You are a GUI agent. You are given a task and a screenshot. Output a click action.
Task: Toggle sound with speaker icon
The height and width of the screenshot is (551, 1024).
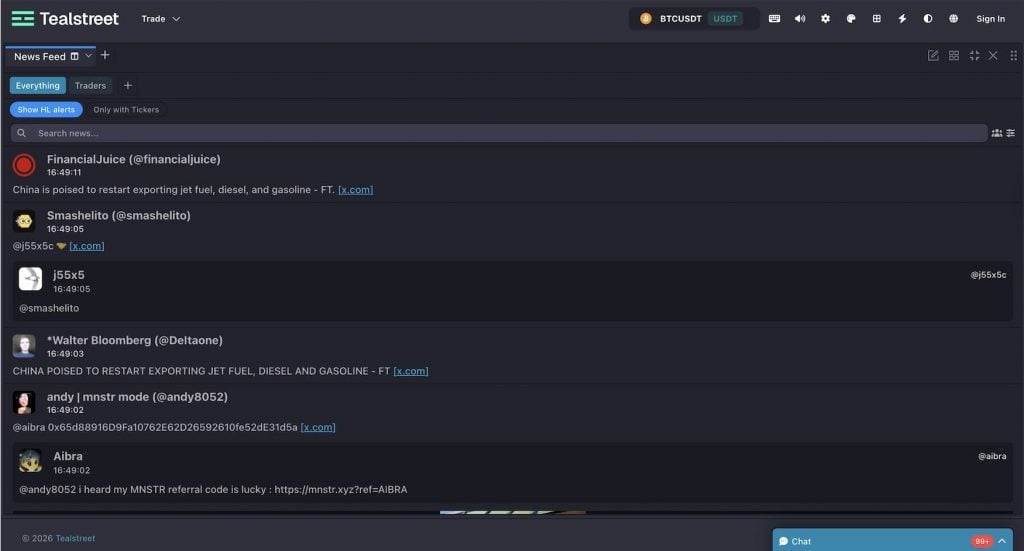click(800, 18)
